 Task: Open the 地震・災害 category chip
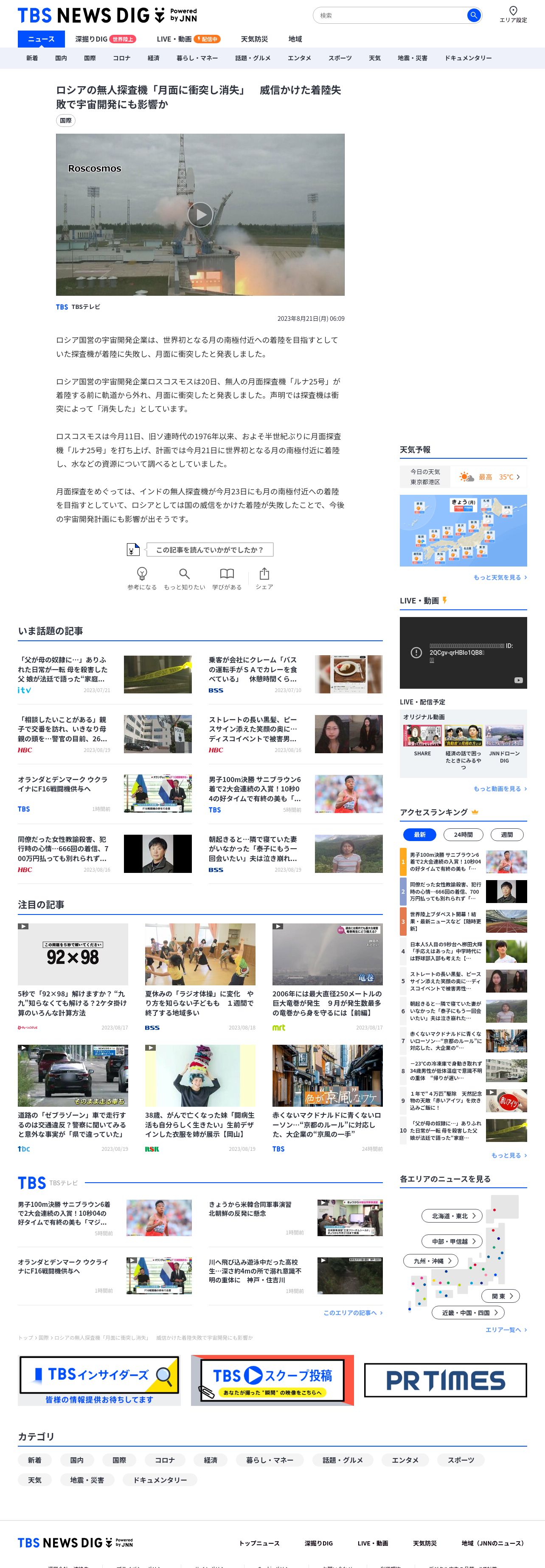(87, 1480)
